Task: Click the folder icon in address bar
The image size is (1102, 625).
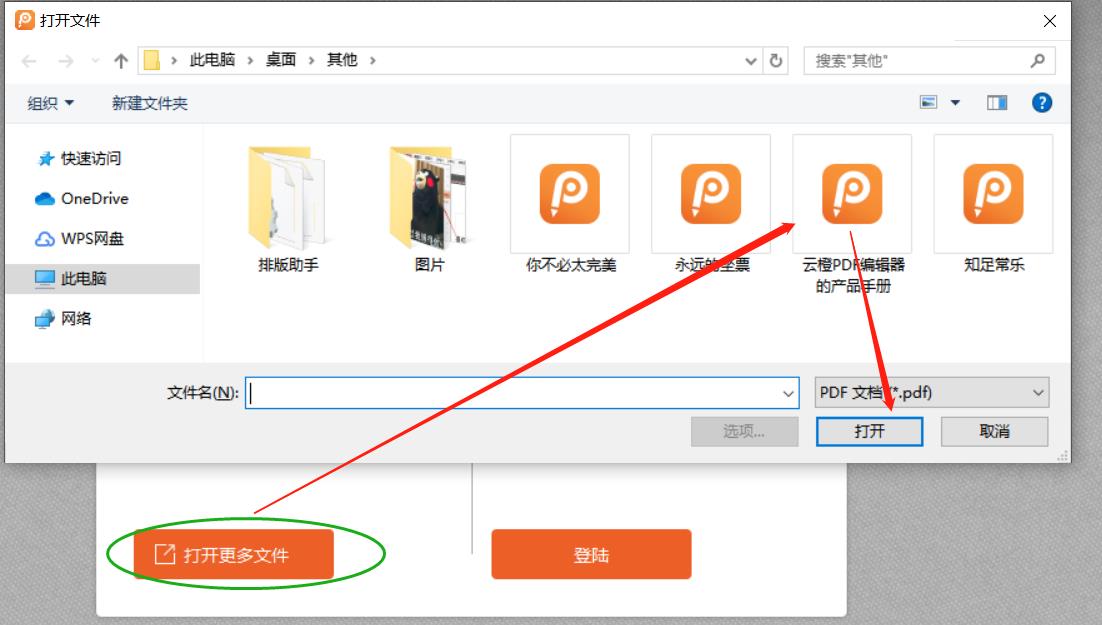Action: (151, 60)
